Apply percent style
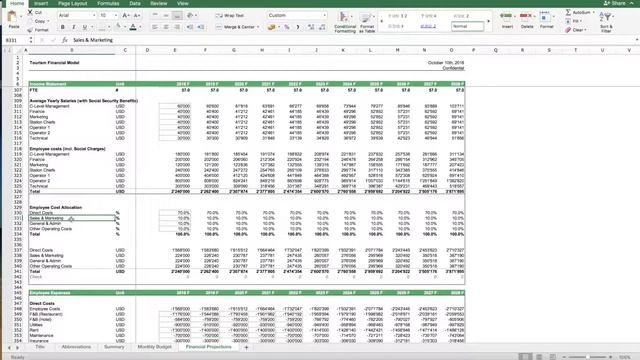The width and height of the screenshot is (640, 360). (x=287, y=27)
